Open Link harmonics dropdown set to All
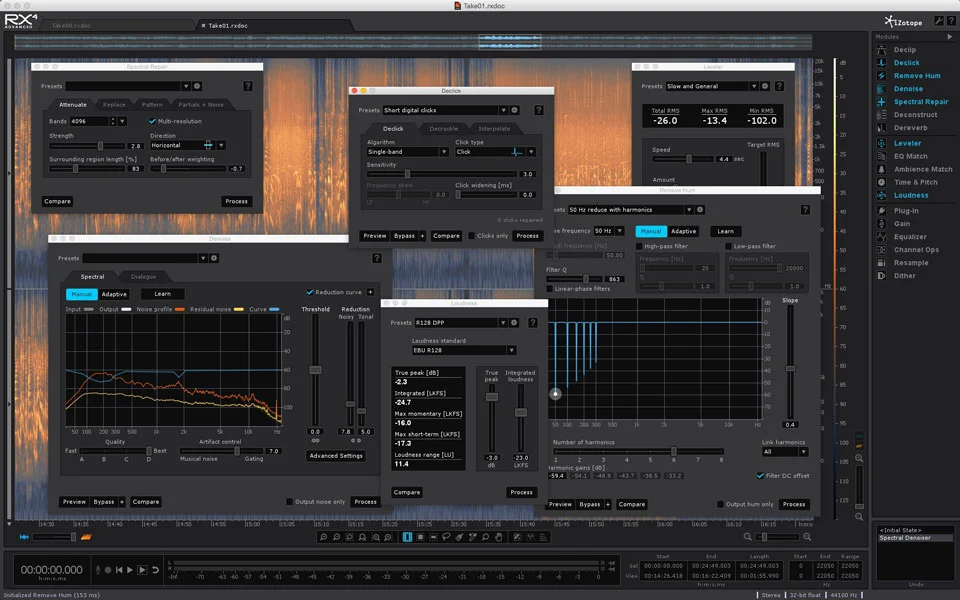This screenshot has height=600, width=960. click(x=785, y=452)
